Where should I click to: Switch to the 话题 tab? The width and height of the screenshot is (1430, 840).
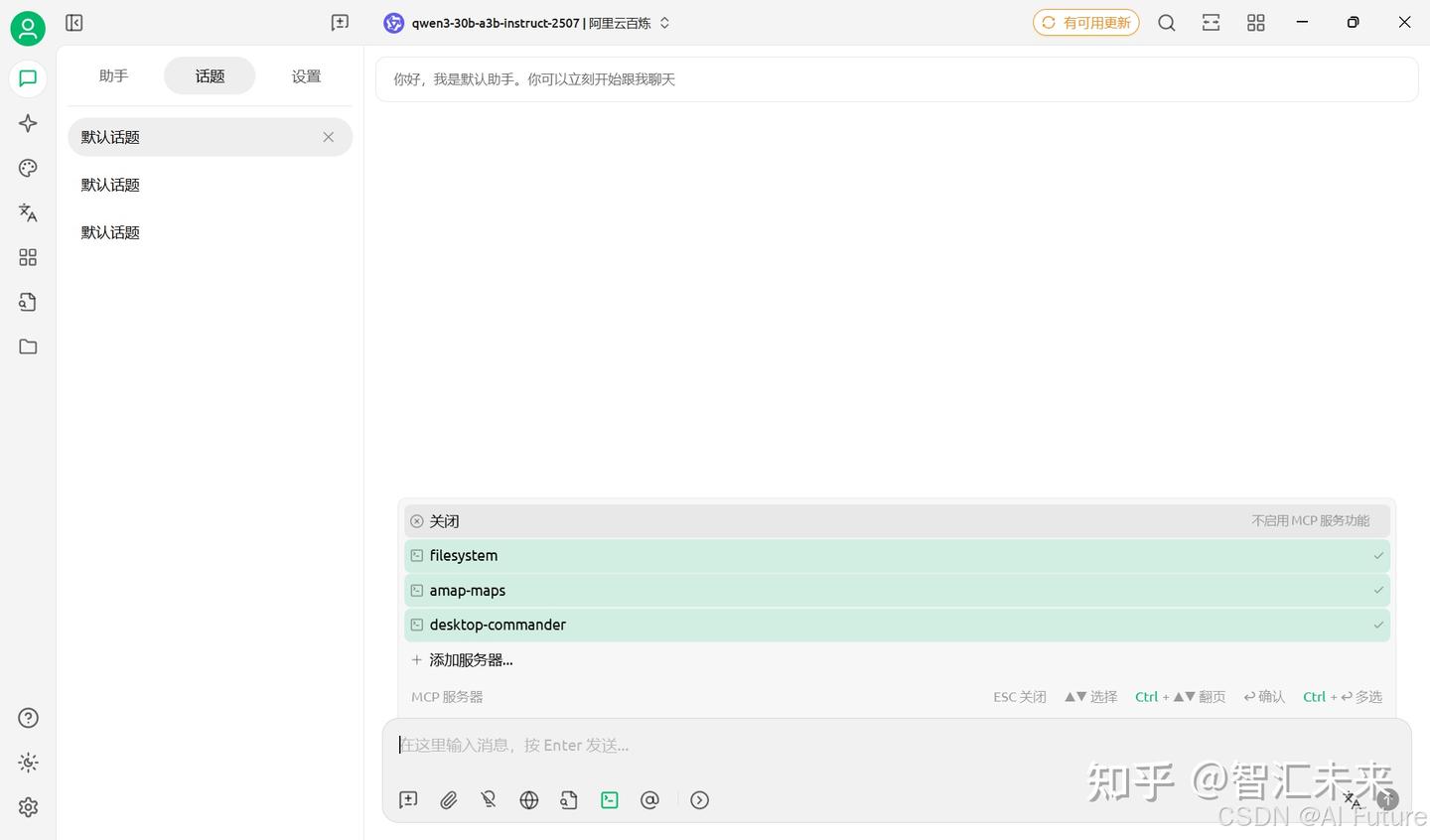[210, 76]
